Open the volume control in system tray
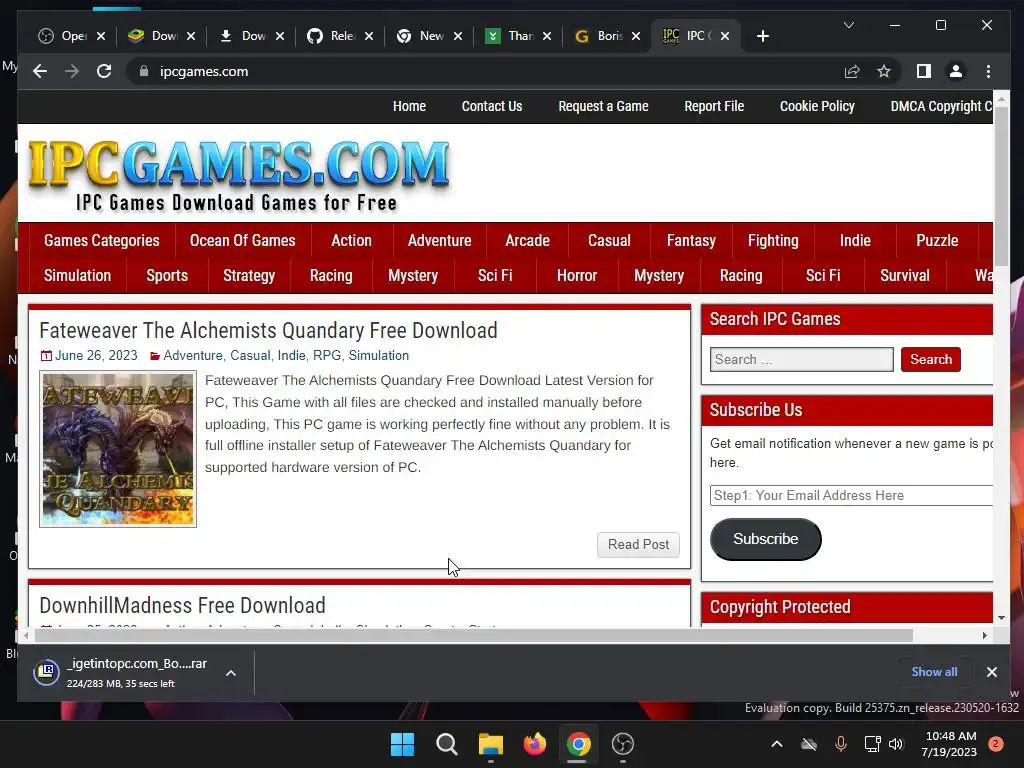 (896, 744)
